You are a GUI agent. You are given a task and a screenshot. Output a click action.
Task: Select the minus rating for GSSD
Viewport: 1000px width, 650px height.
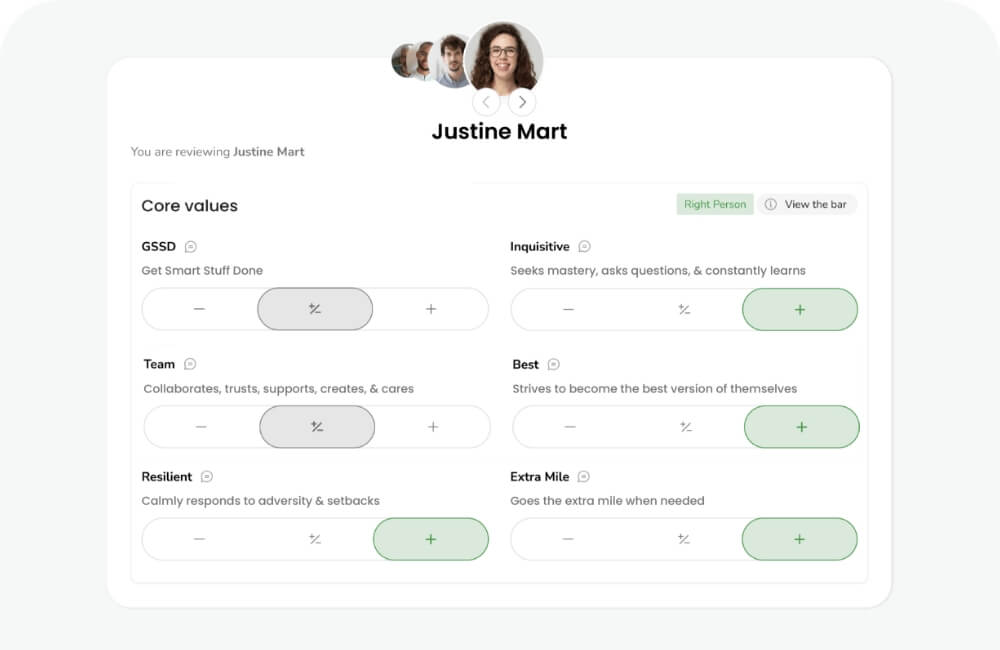tap(198, 309)
